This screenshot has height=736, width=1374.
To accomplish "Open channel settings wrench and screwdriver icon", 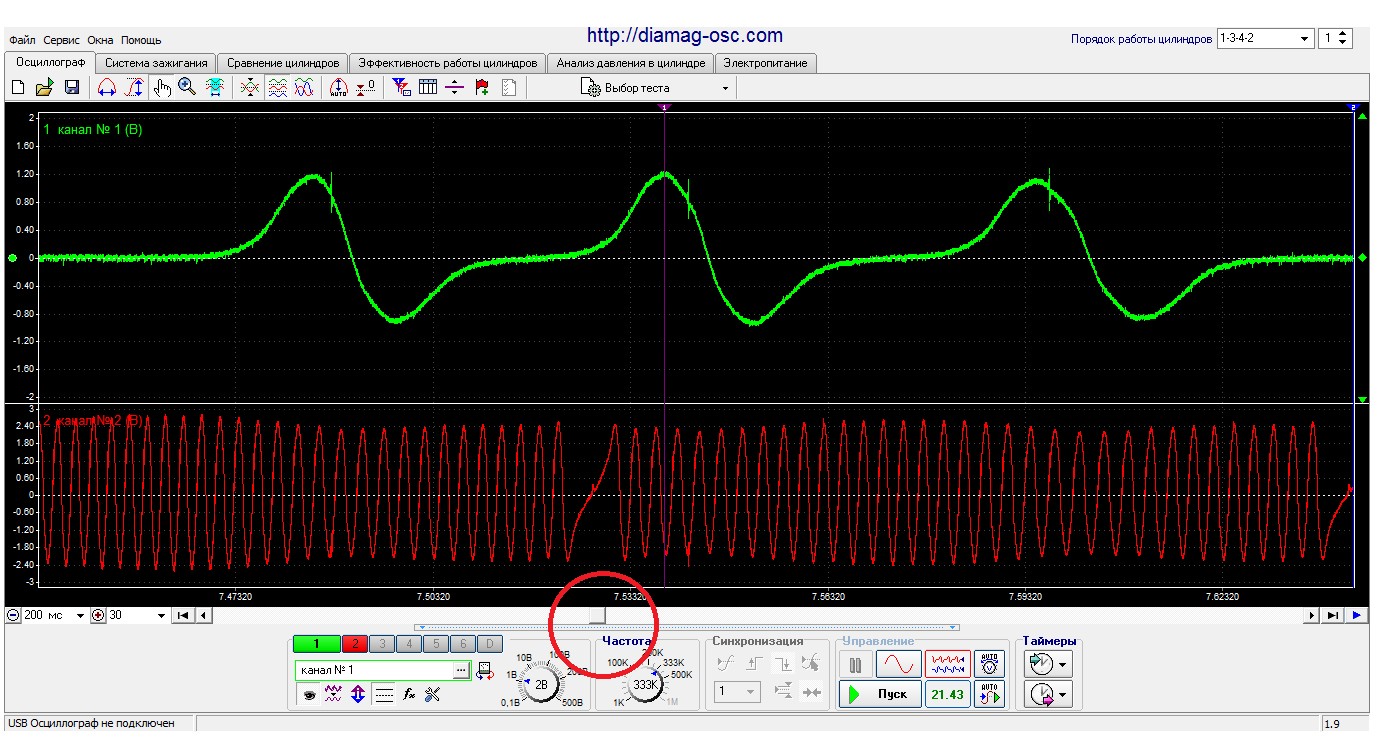I will (x=433, y=694).
